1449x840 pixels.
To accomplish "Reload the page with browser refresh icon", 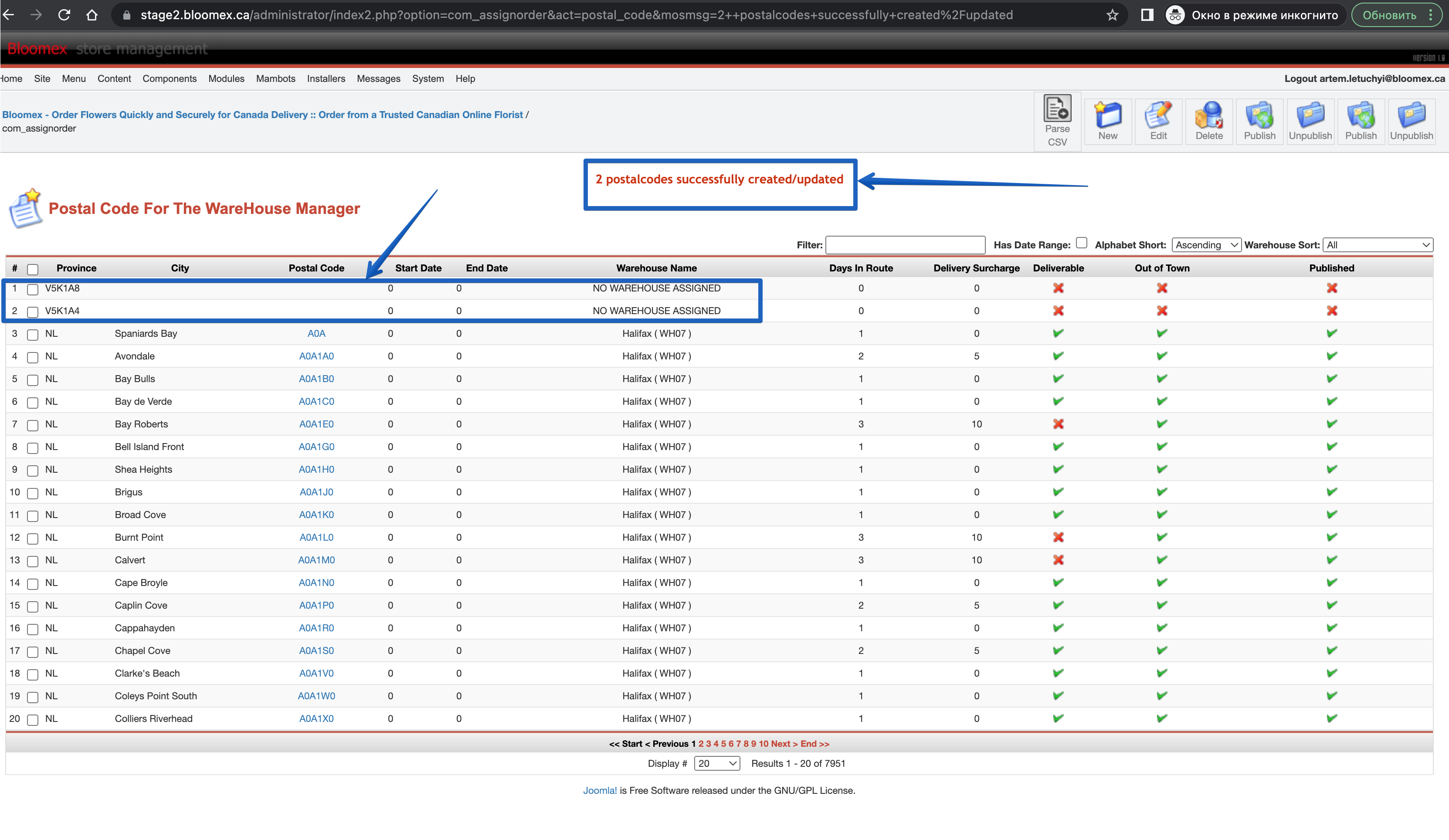I will [x=64, y=15].
